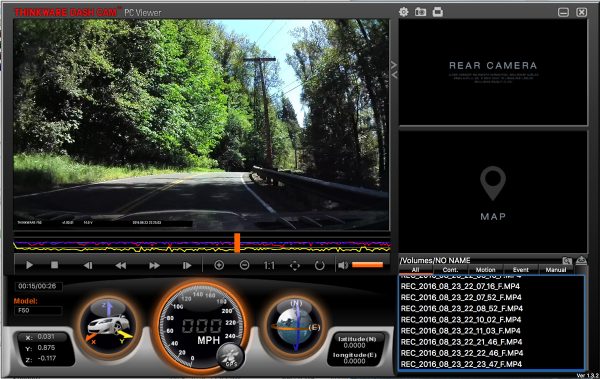
Task: Step back one frame
Action: (x=88, y=265)
